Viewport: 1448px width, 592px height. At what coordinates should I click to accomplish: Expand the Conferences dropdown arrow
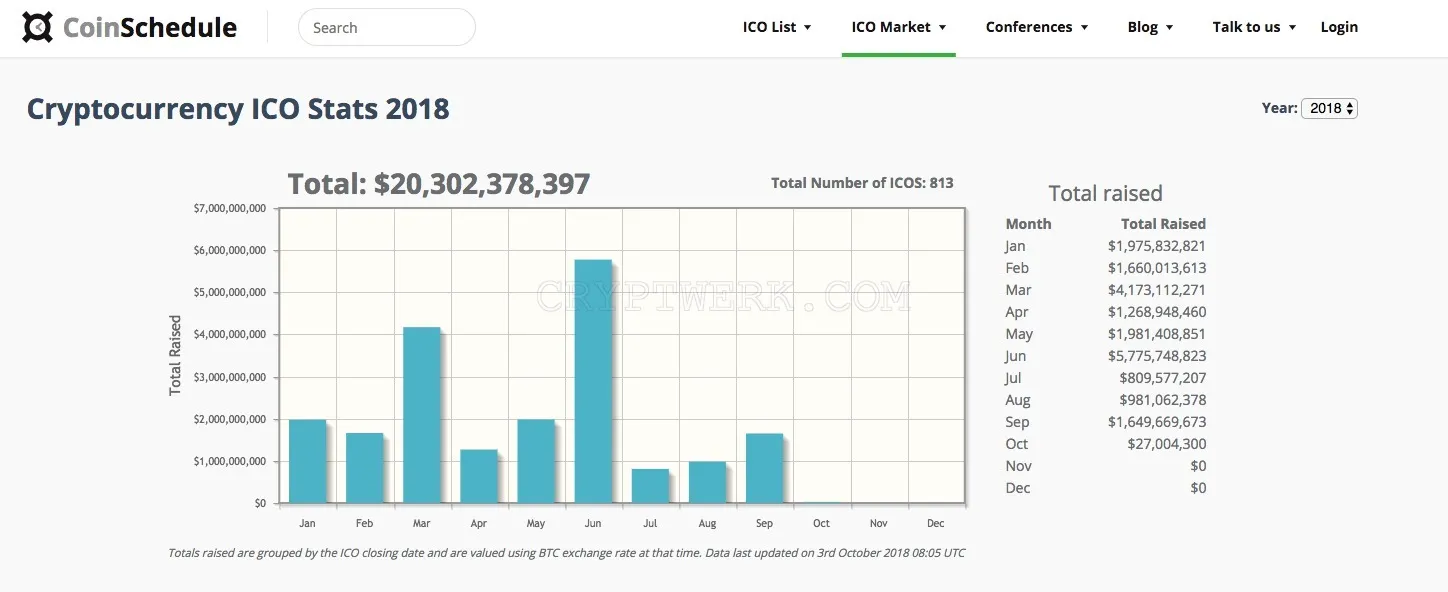pyautogui.click(x=1084, y=28)
